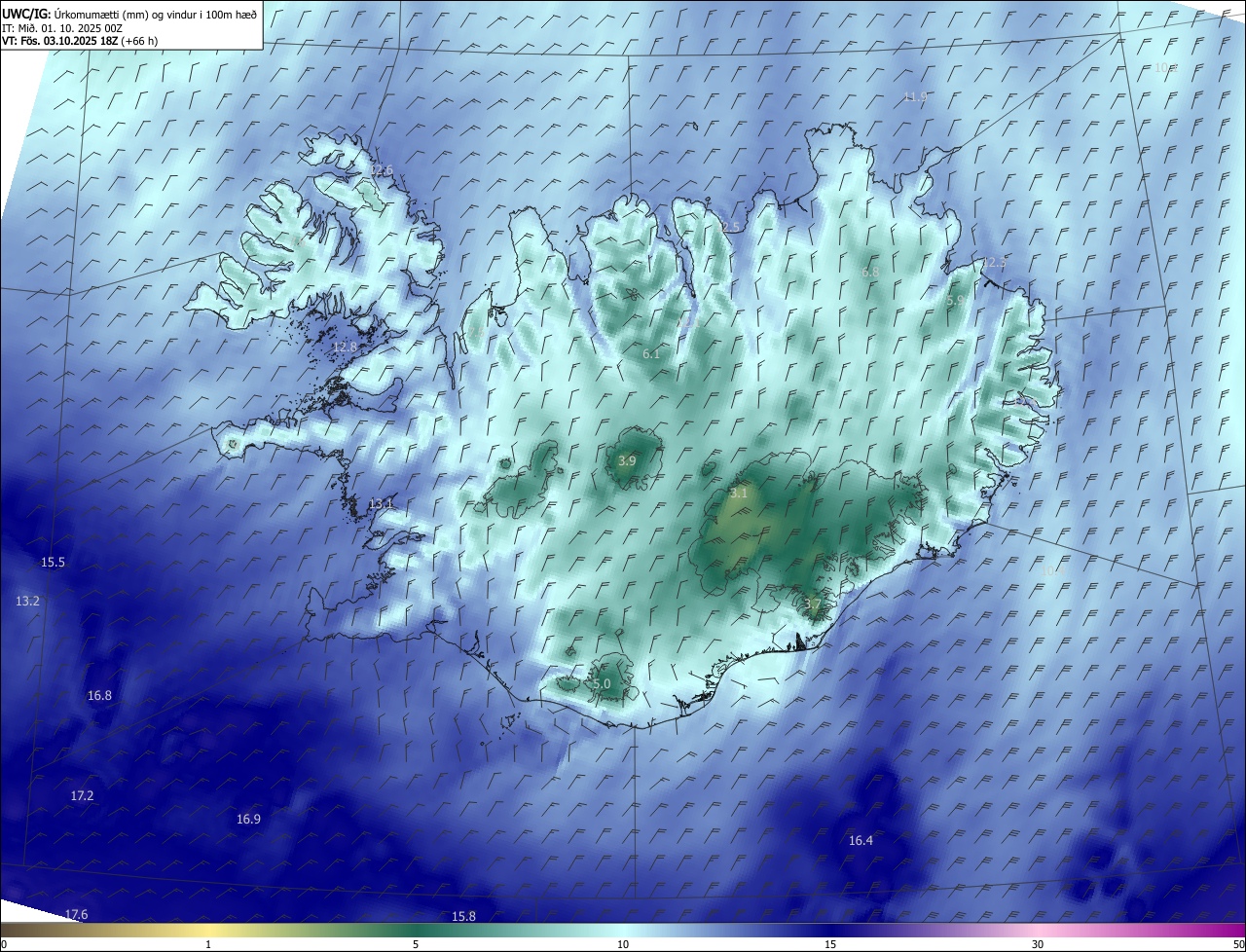This screenshot has height=952, width=1246.
Task: Click the colorbar tick label 30
Action: click(x=1038, y=944)
